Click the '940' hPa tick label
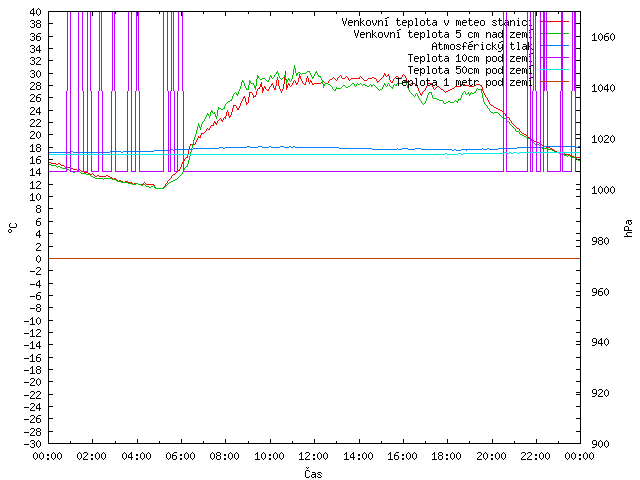 point(600,342)
